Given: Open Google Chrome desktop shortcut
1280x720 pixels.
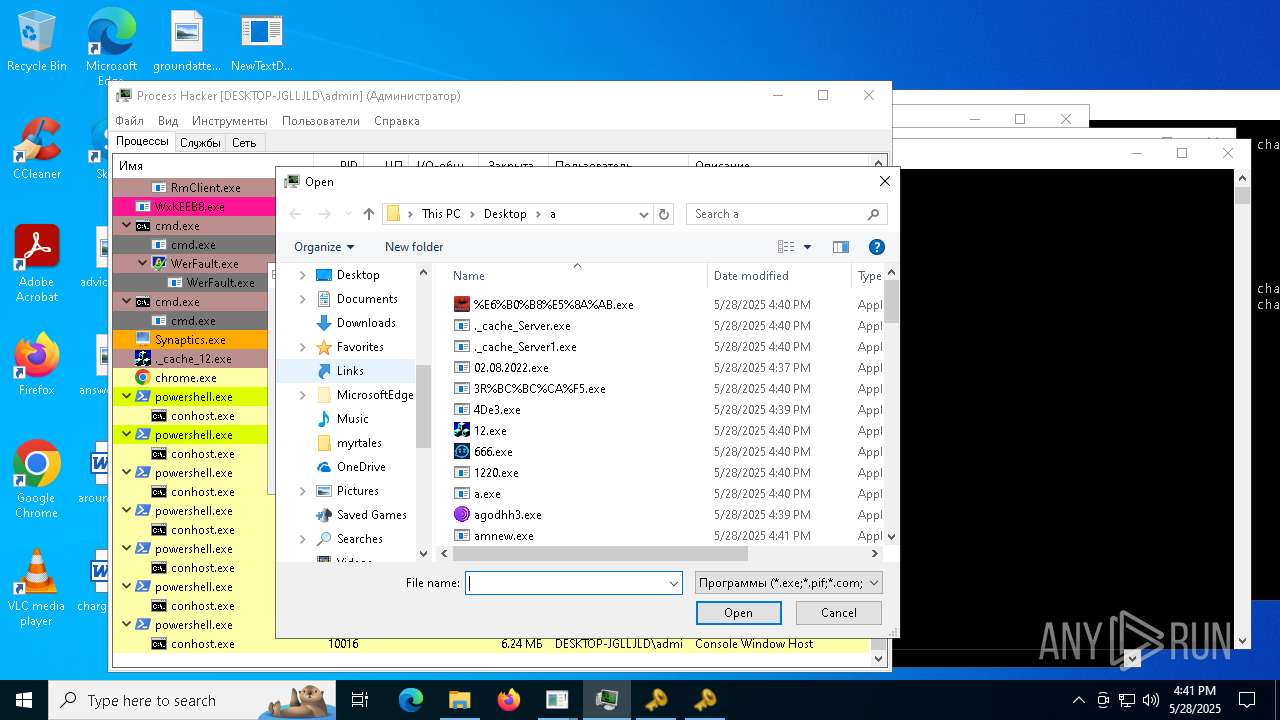Looking at the screenshot, I should pyautogui.click(x=37, y=480).
